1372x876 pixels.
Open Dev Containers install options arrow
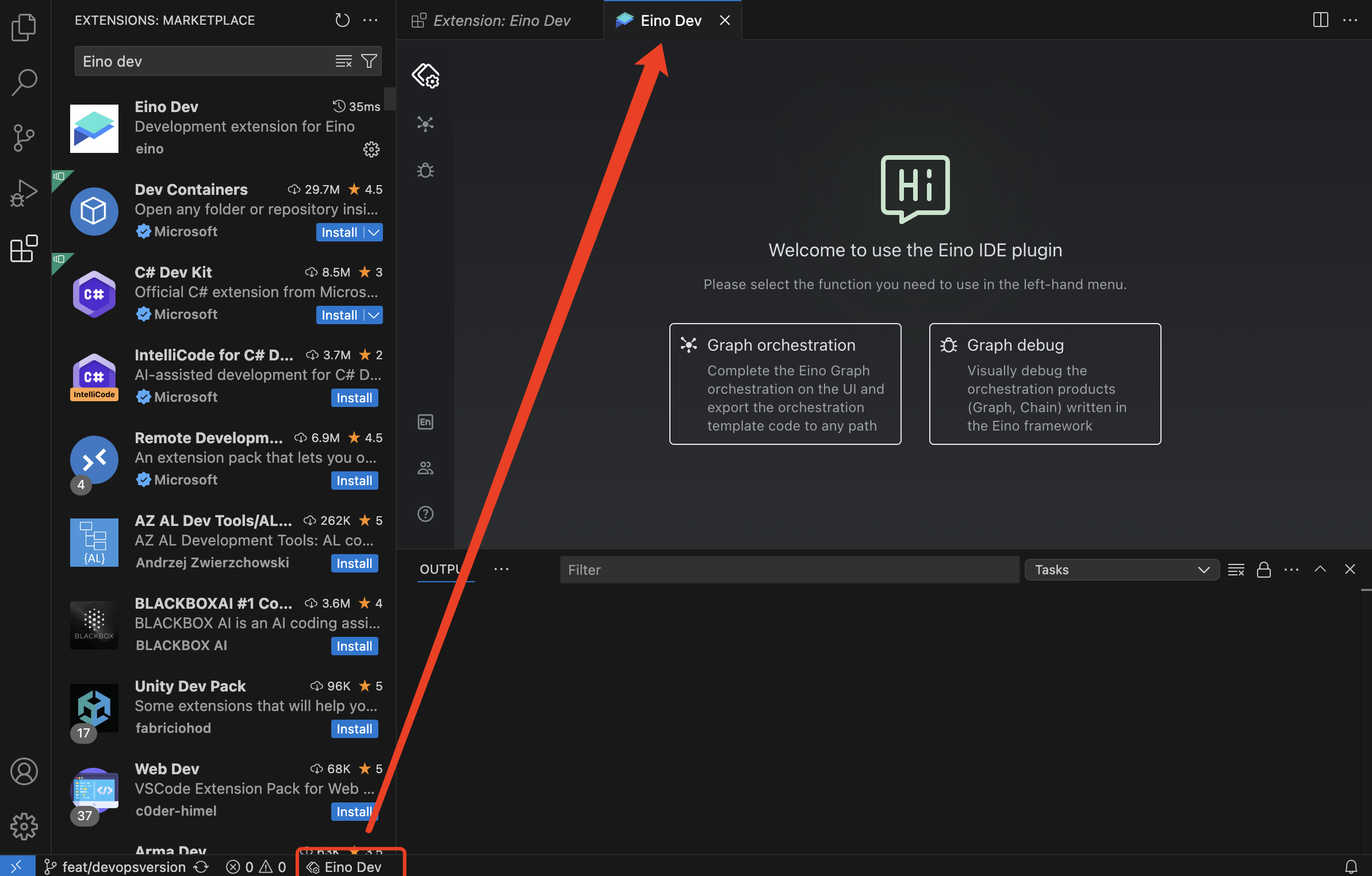pos(374,232)
